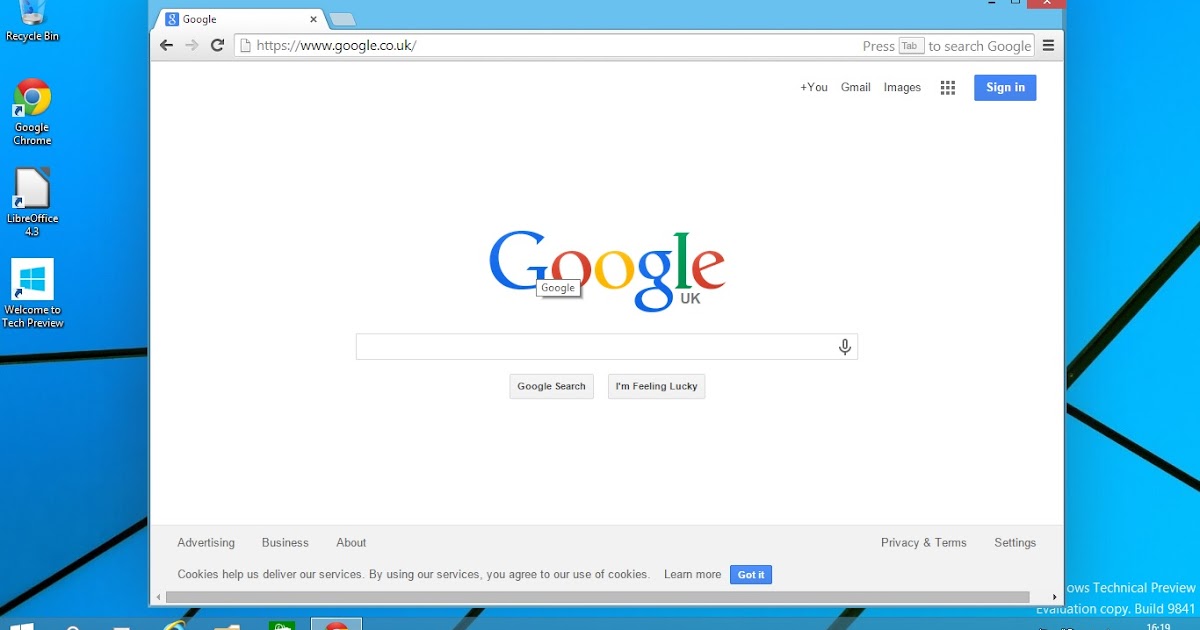Open the +You link

coord(814,88)
